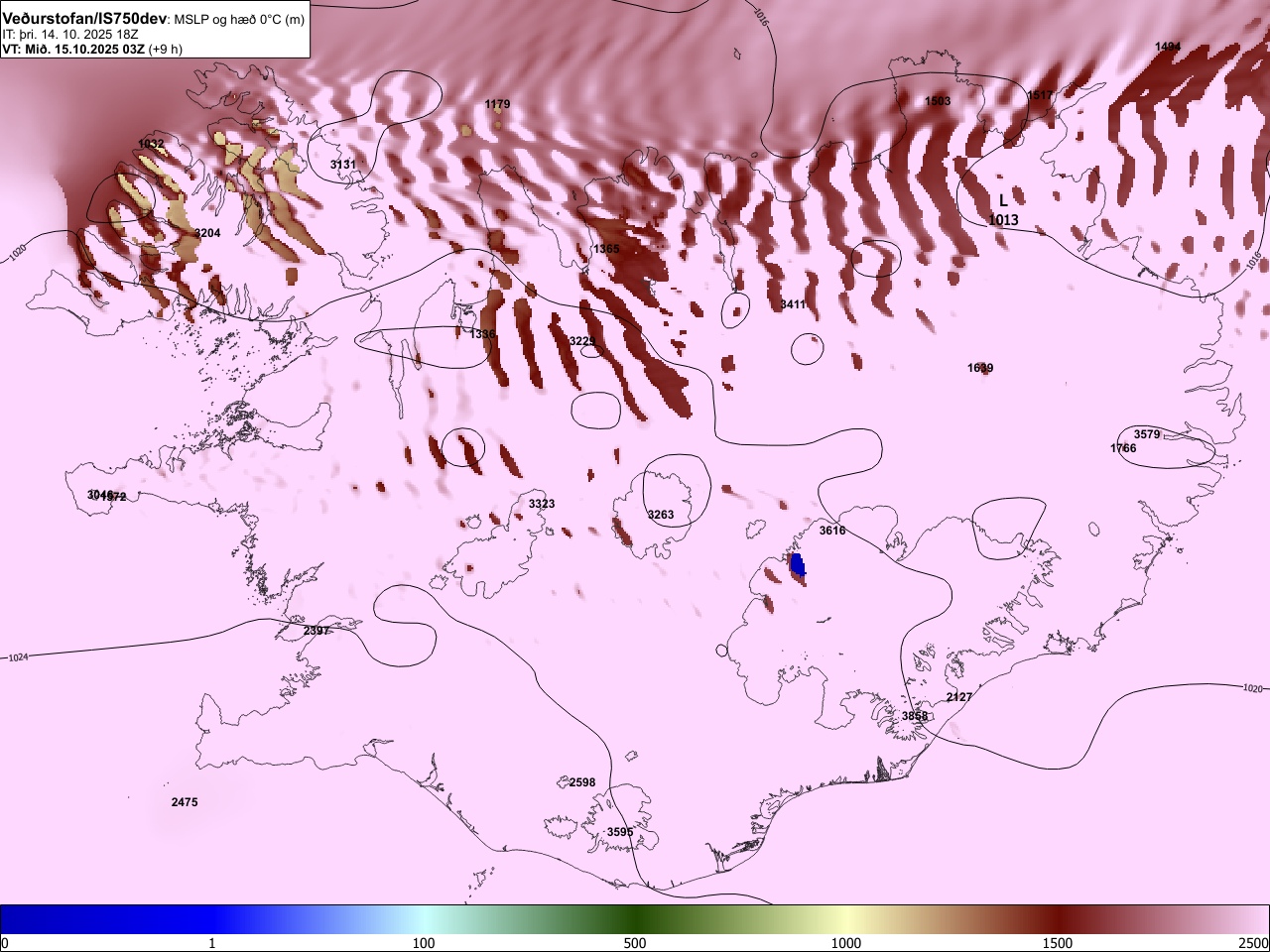
Task: Click the "3858" height value
Action: click(x=915, y=716)
